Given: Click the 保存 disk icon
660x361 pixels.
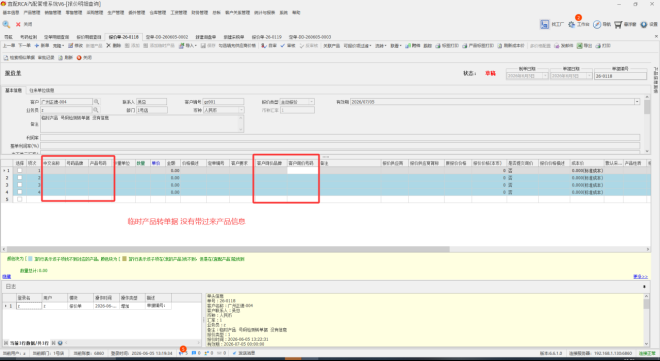Looking at the screenshot, I should pos(203,45).
